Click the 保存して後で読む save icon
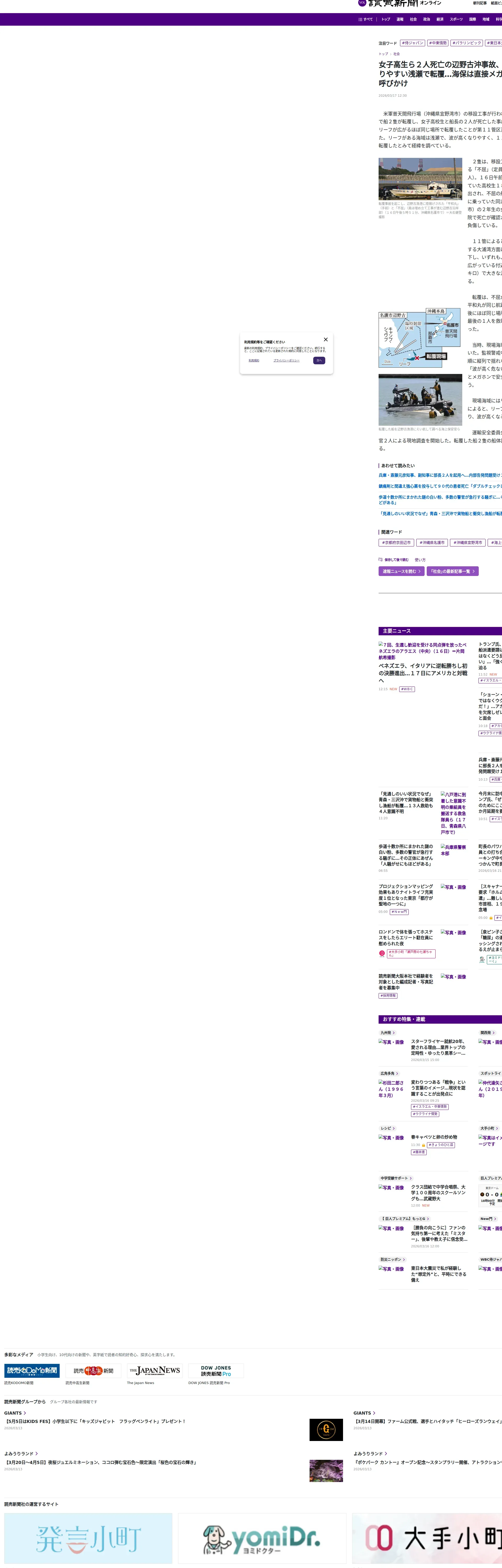This screenshot has height=1568, width=502. [381, 560]
